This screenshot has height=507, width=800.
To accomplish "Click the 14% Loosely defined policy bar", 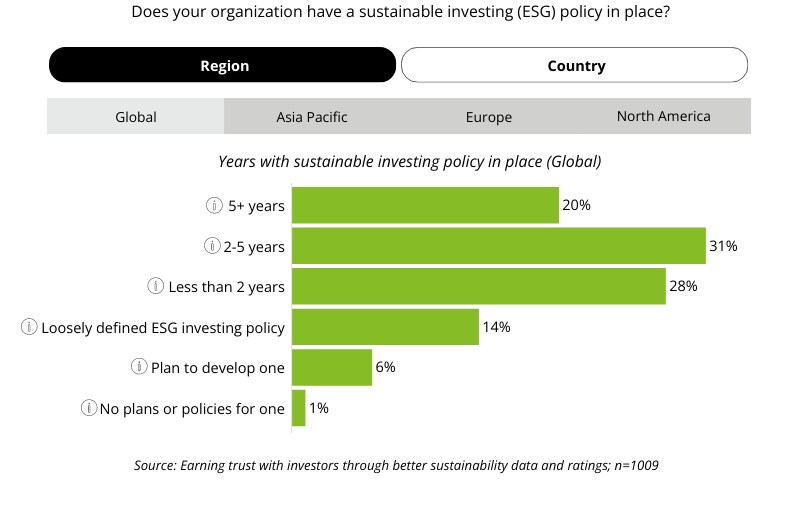I will click(x=385, y=327).
